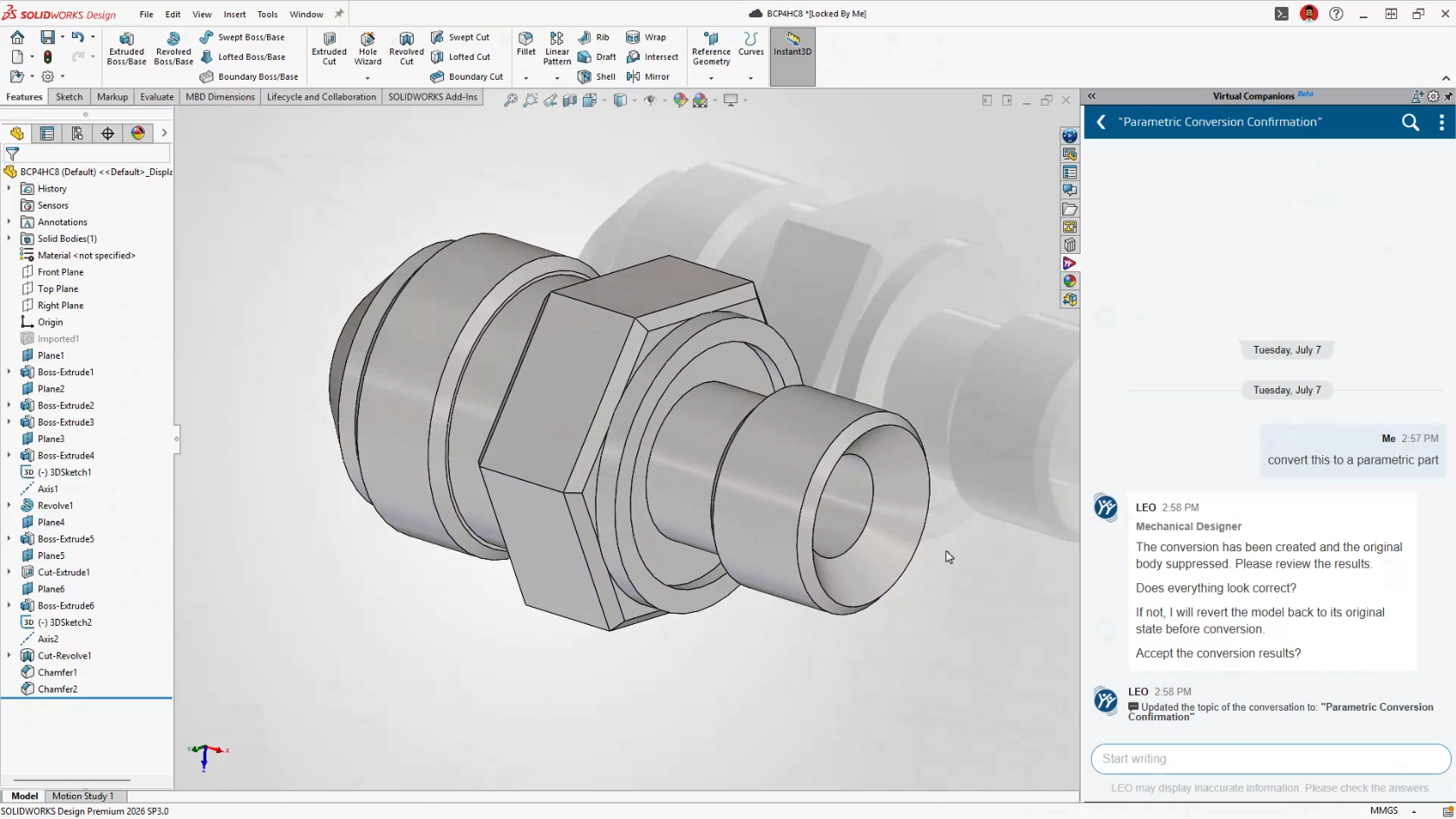Collapse the Virtual Companions panel
The image size is (1456, 819).
(1092, 96)
